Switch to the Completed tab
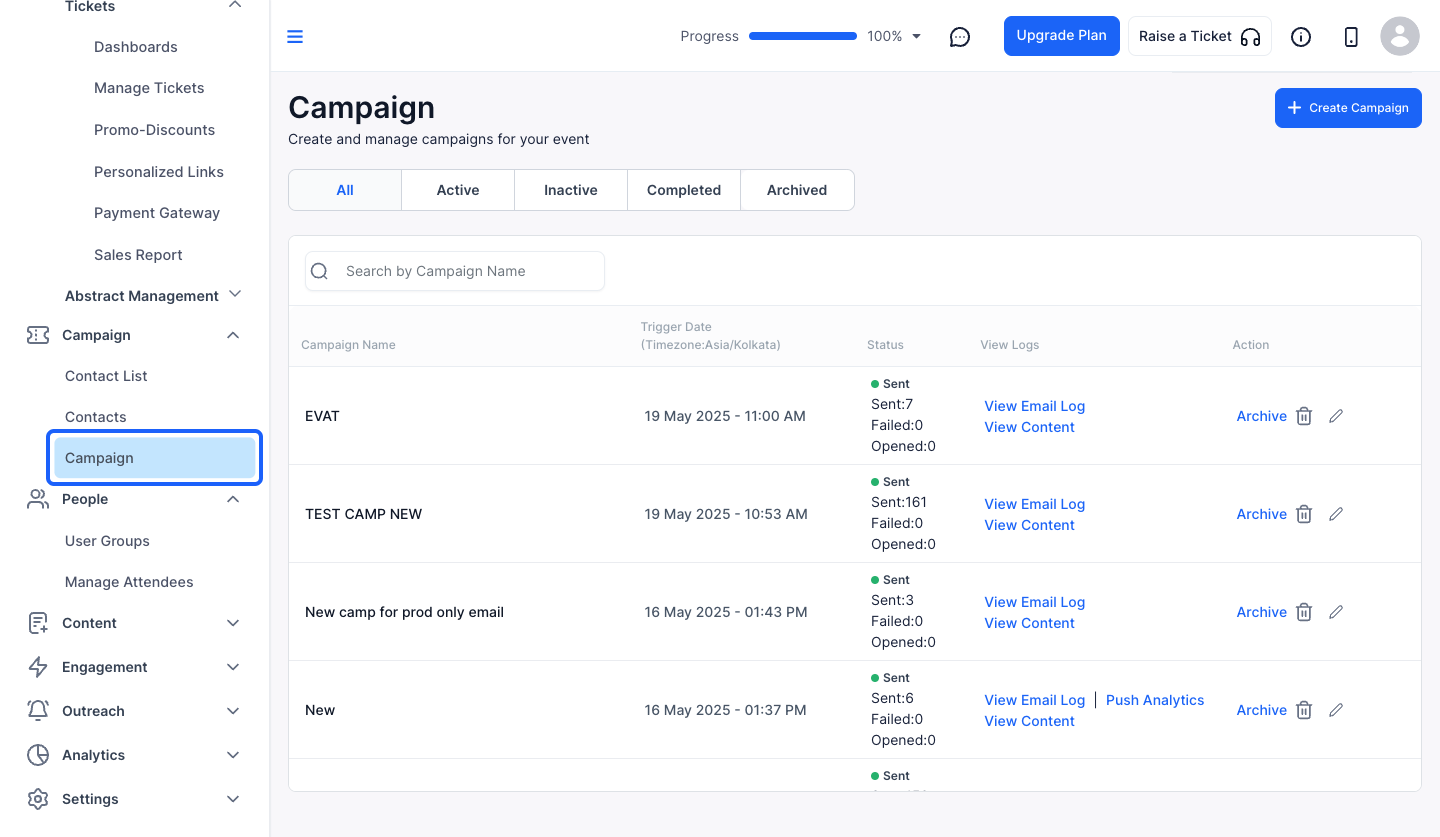The width and height of the screenshot is (1440, 837). click(684, 190)
